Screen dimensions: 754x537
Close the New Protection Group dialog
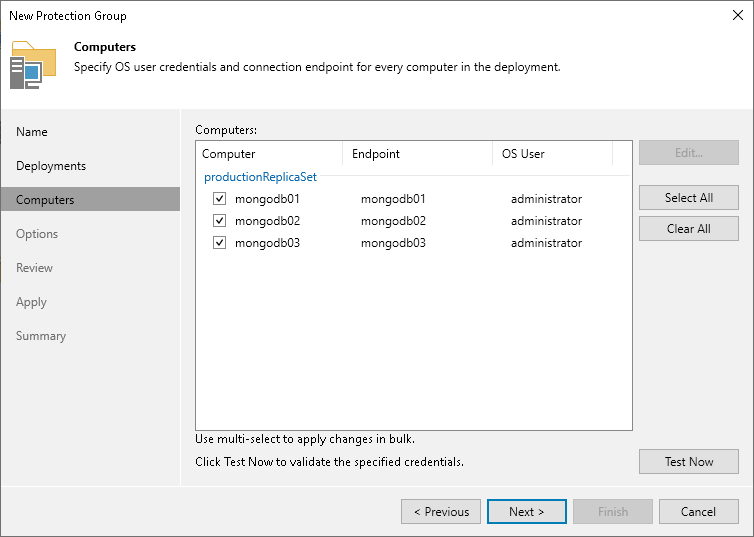pos(738,15)
